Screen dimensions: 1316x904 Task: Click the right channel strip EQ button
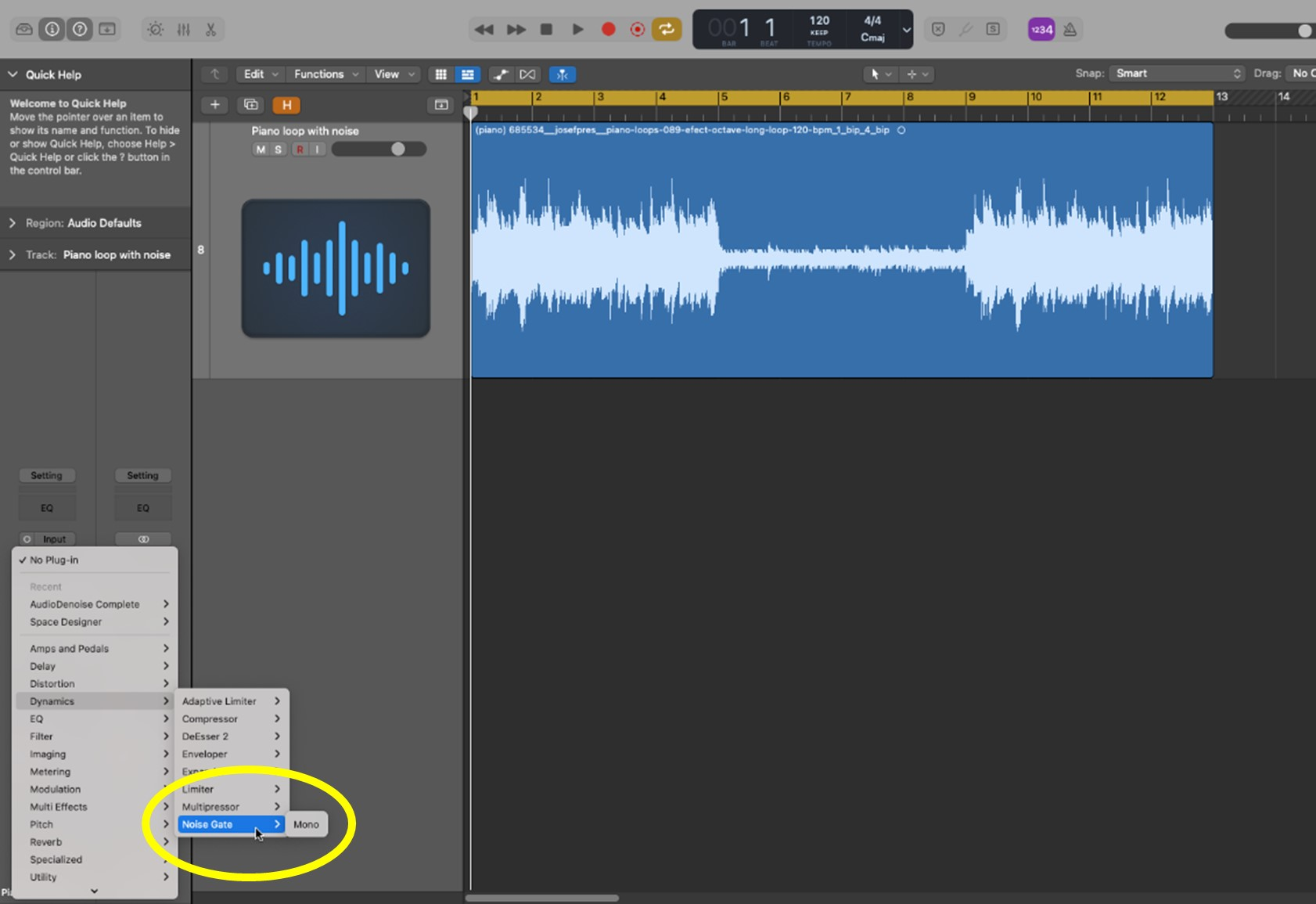(x=143, y=508)
